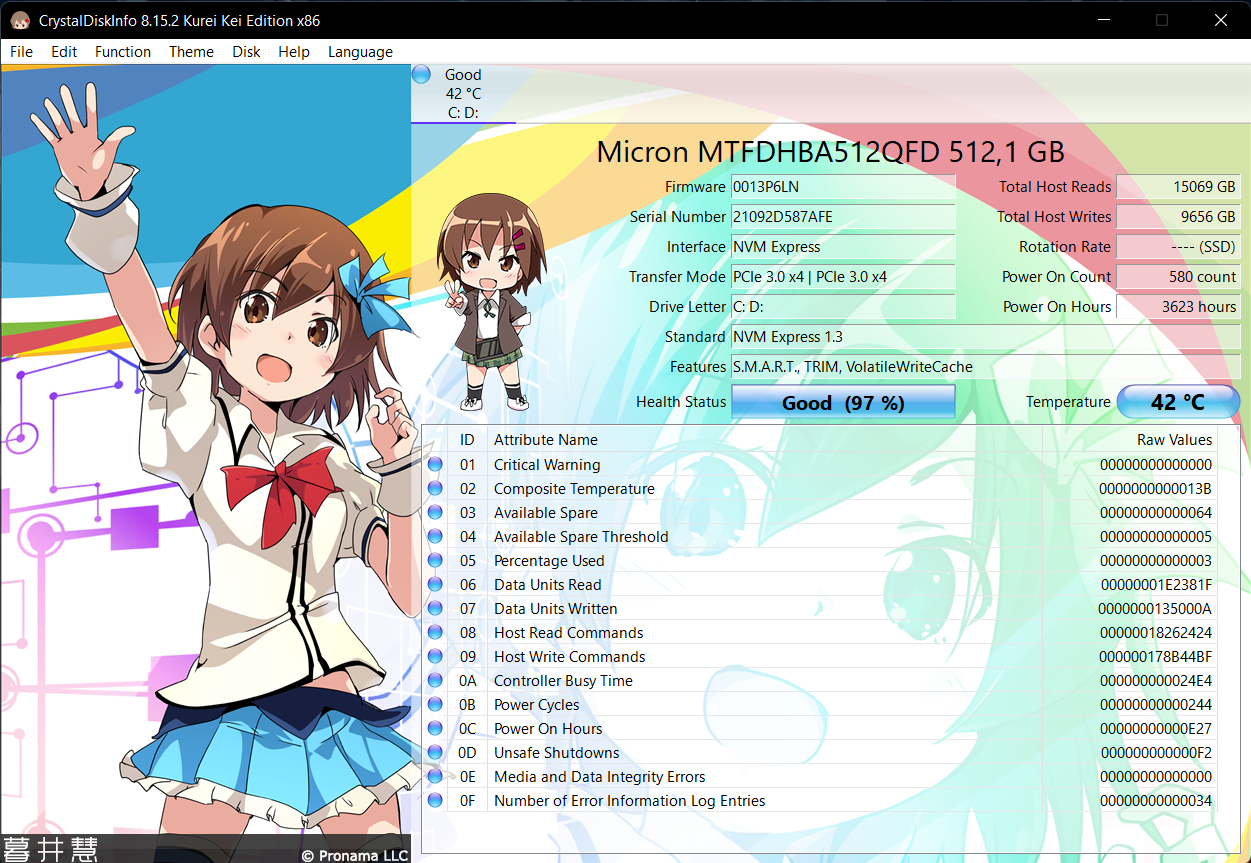Click the Good (97 %) health status button
The height and width of the screenshot is (863, 1251).
click(x=843, y=402)
